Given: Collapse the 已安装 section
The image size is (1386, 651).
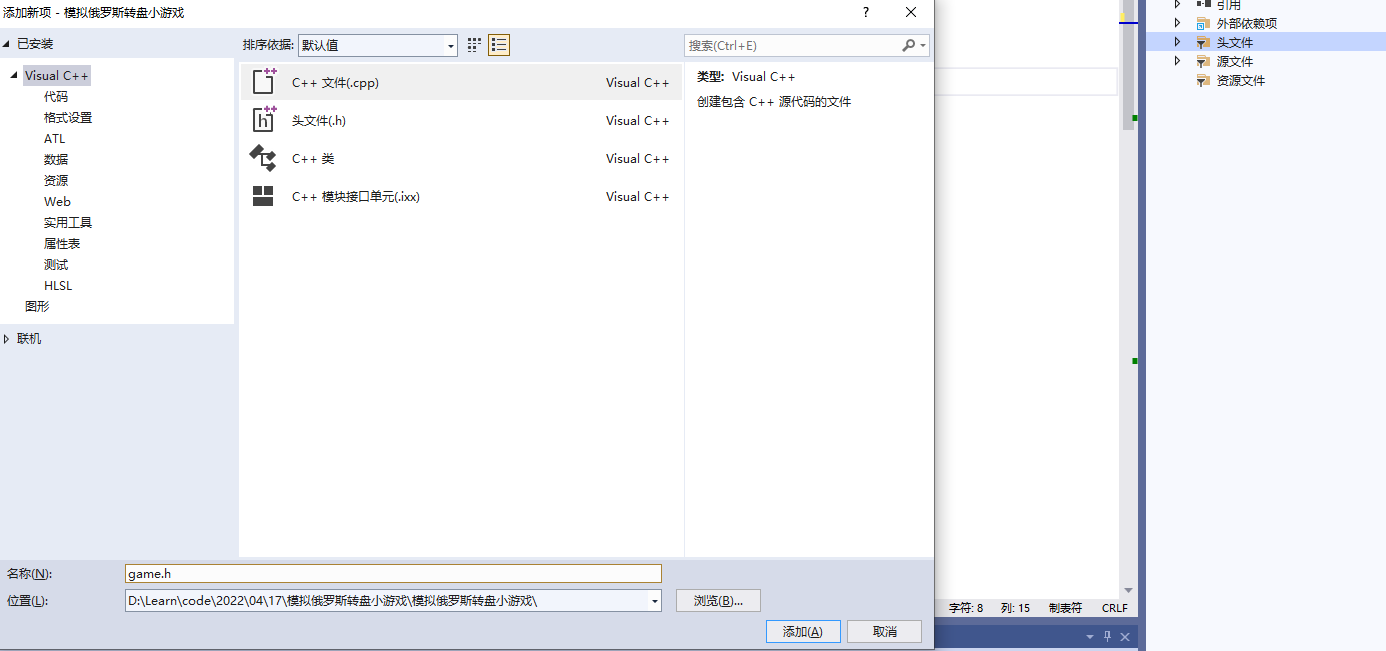Looking at the screenshot, I should [7, 44].
